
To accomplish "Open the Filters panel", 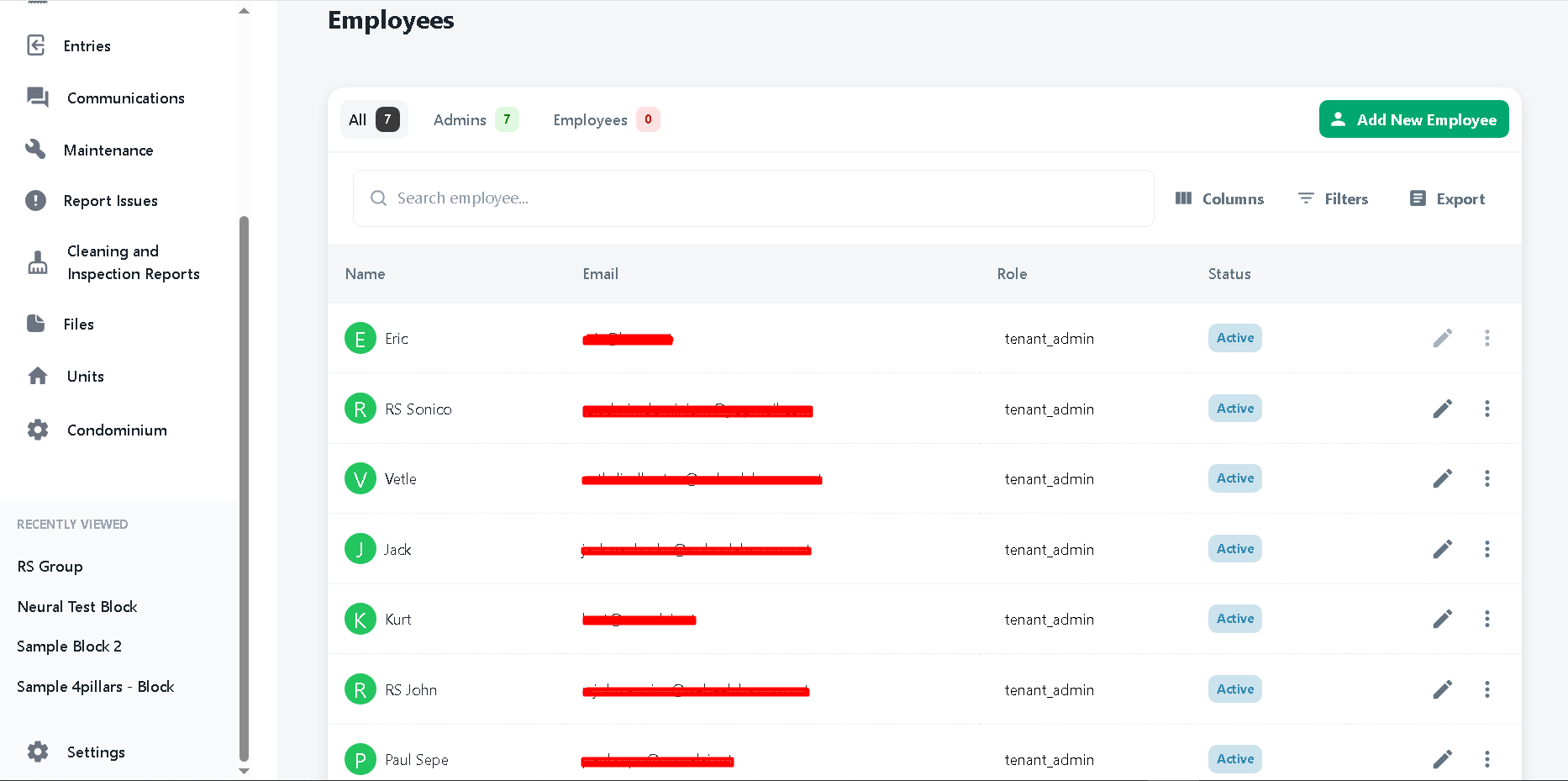I will pos(1334,198).
